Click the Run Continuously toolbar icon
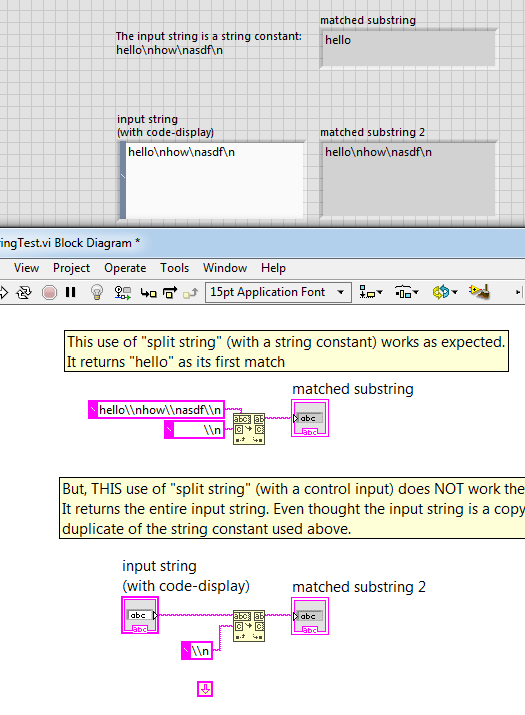Screen dimensions: 525x715 (x=24, y=292)
